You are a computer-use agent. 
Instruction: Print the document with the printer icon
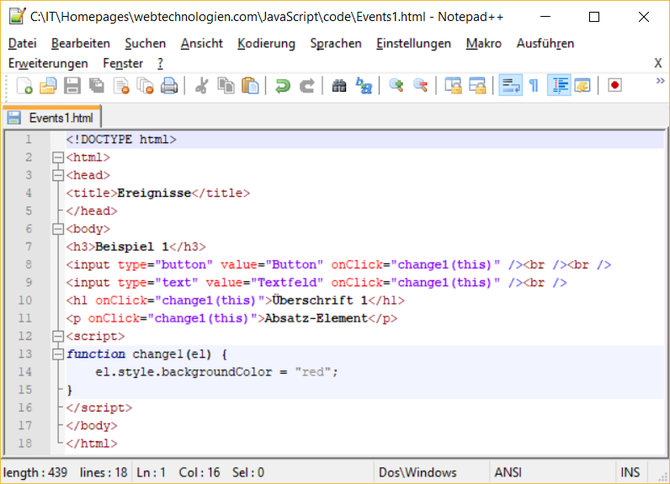(x=169, y=86)
